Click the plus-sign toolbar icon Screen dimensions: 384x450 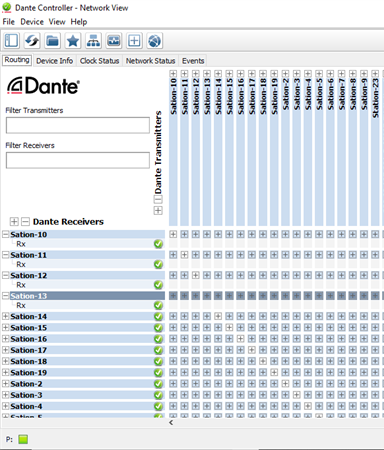point(134,41)
